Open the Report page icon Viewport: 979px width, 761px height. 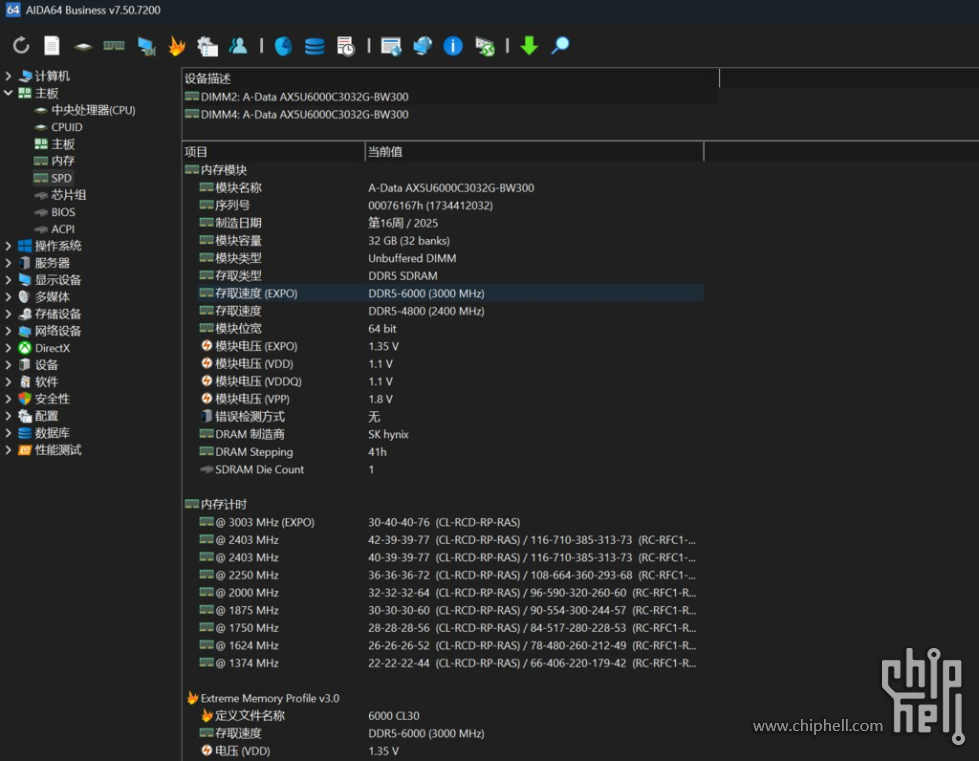pos(52,46)
